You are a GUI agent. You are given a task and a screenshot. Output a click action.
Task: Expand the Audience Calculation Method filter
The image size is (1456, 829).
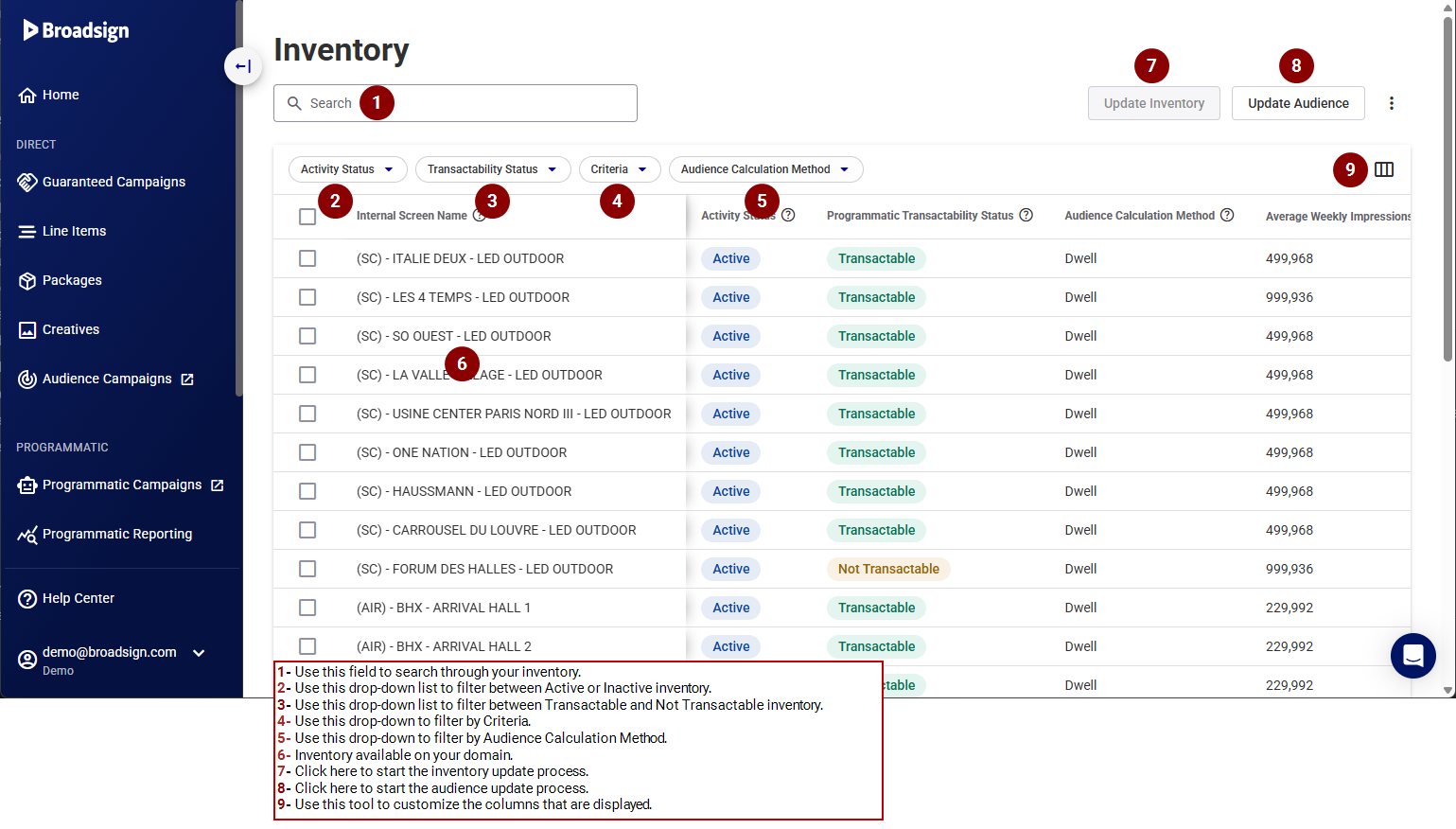[x=765, y=169]
